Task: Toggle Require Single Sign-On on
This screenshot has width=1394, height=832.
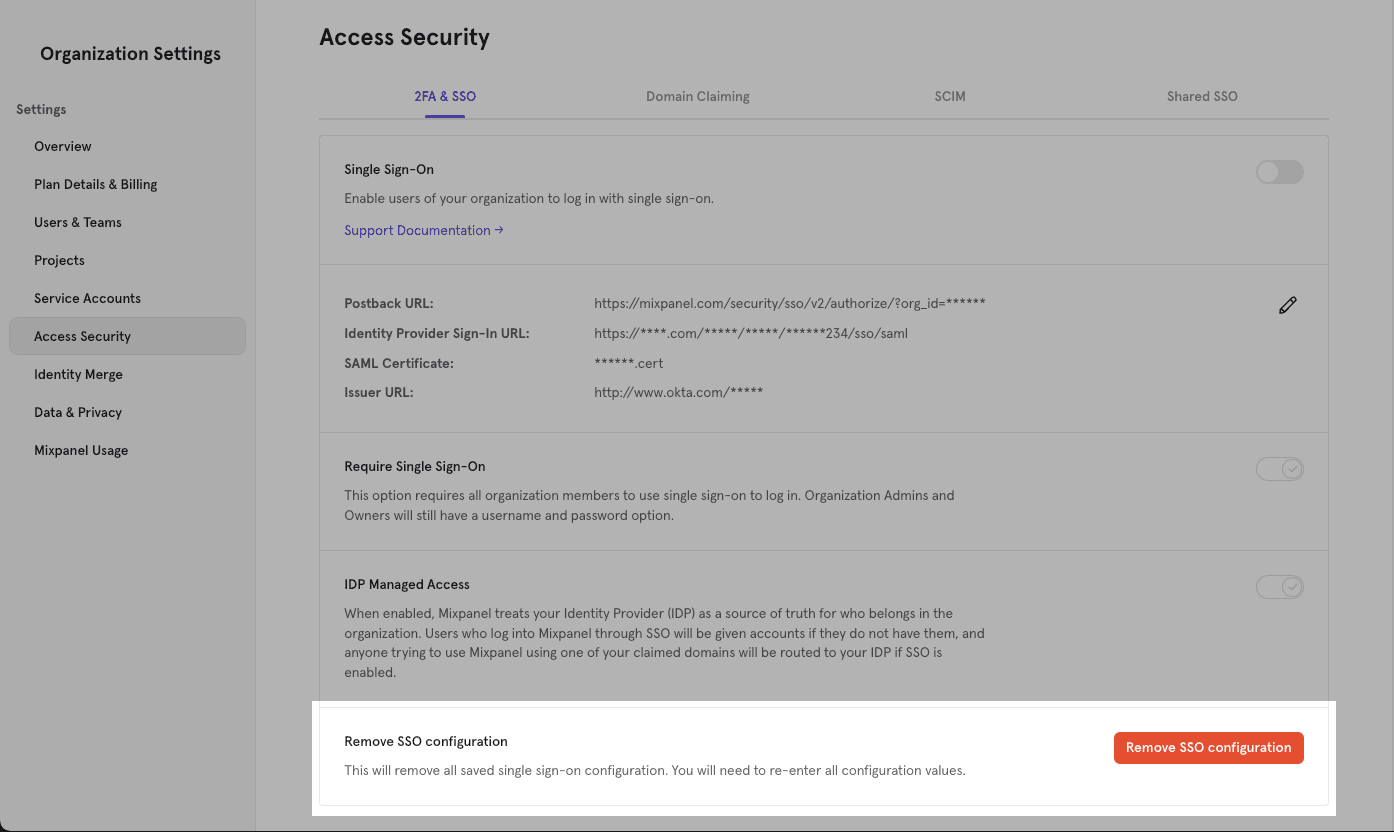Action: coord(1279,468)
